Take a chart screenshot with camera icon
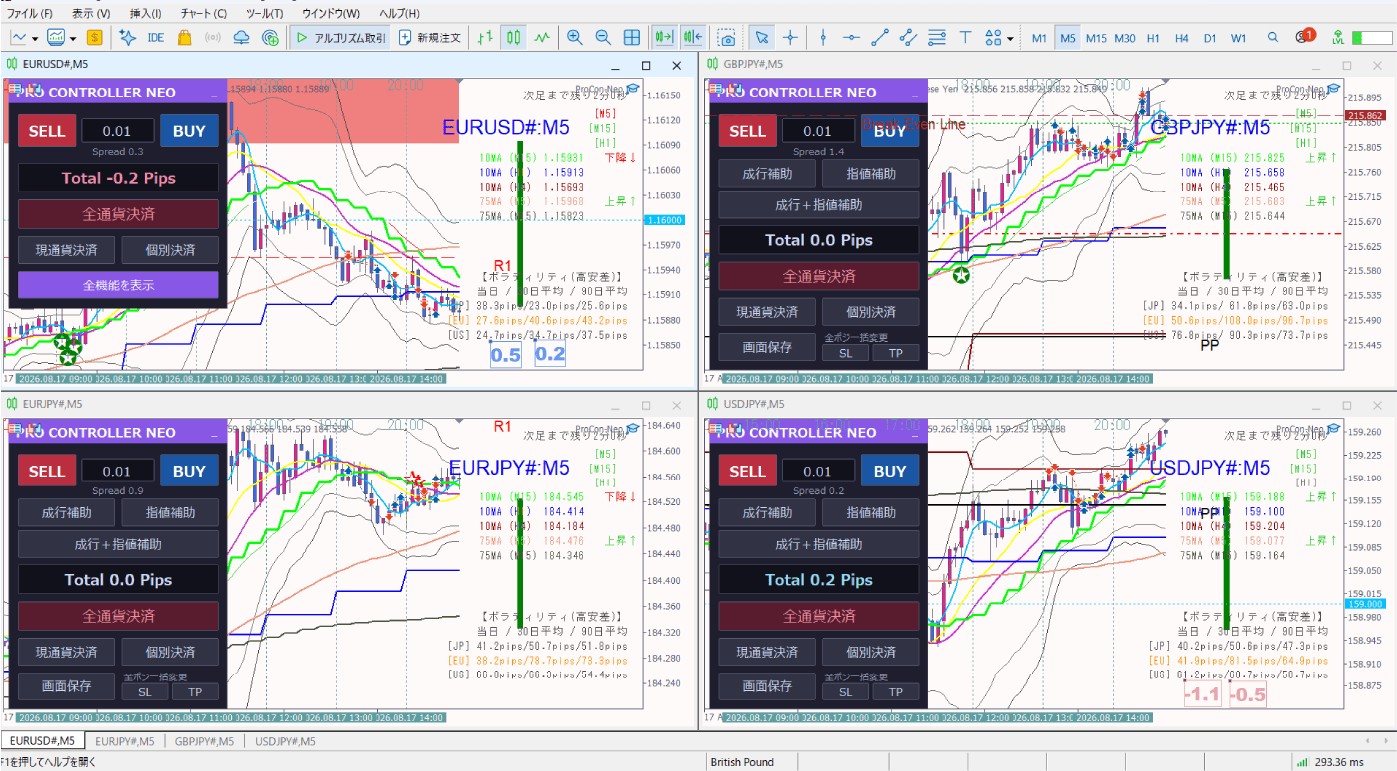 point(727,37)
